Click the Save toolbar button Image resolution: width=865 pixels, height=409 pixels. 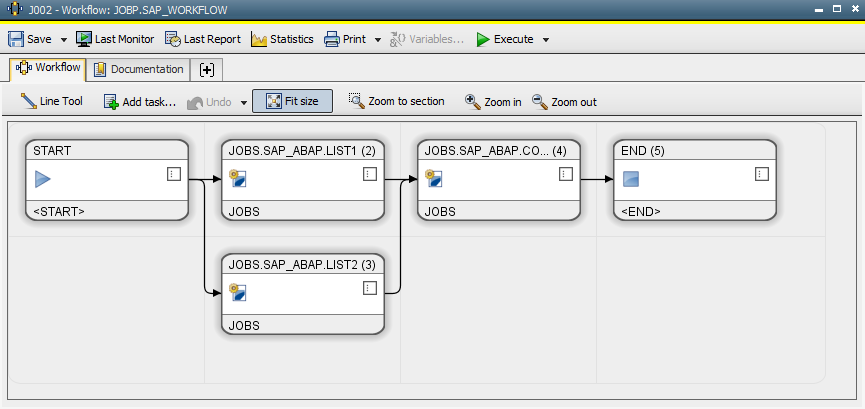coord(30,40)
